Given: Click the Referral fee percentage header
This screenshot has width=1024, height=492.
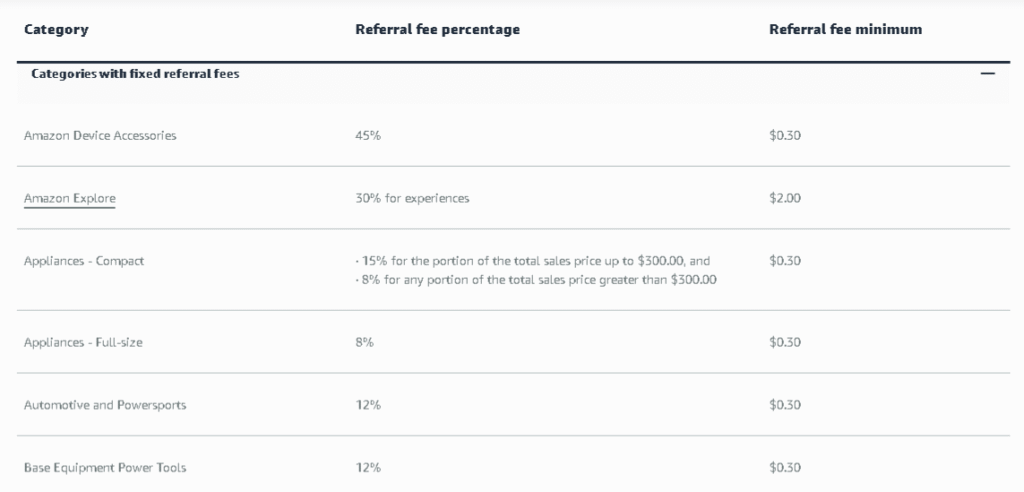Looking at the screenshot, I should (437, 30).
